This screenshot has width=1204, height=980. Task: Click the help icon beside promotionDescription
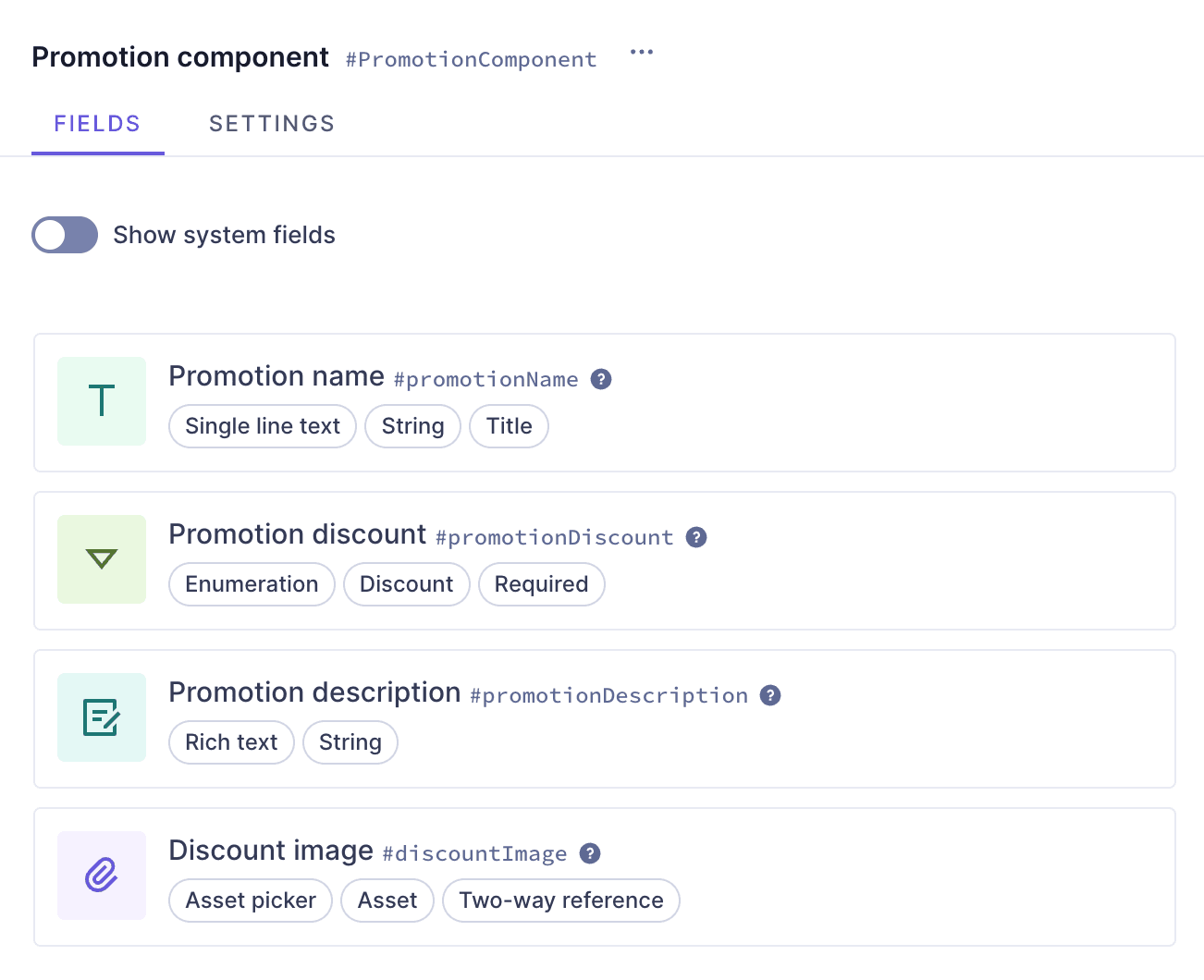point(770,694)
